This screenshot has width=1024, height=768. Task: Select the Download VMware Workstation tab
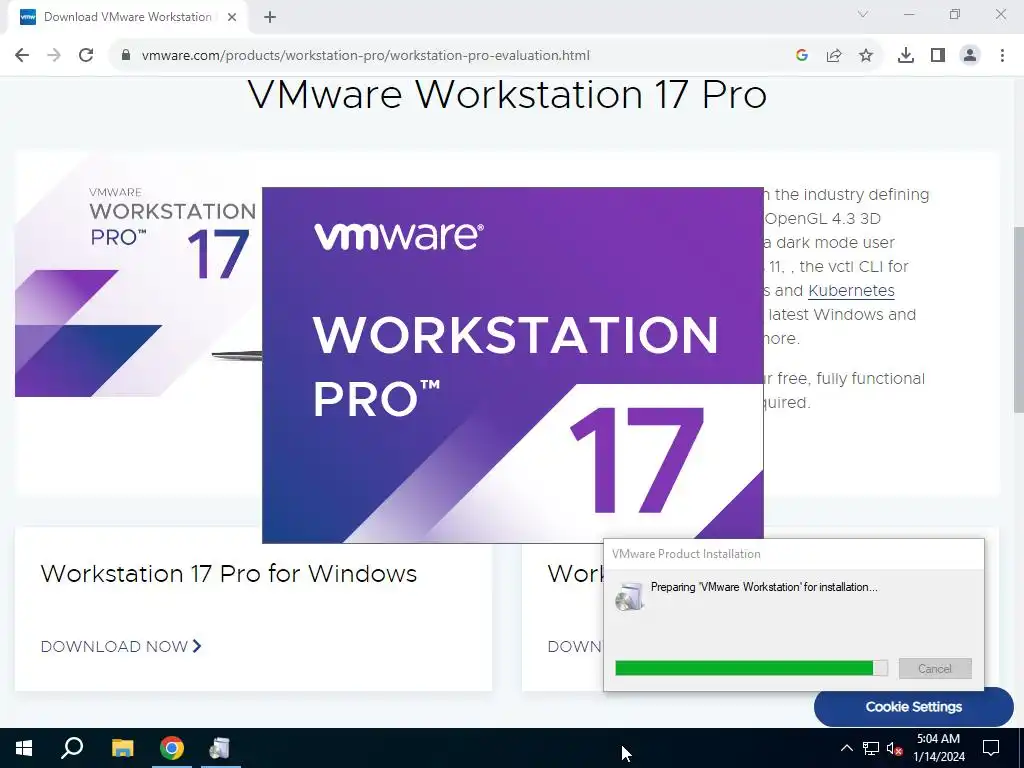127,17
